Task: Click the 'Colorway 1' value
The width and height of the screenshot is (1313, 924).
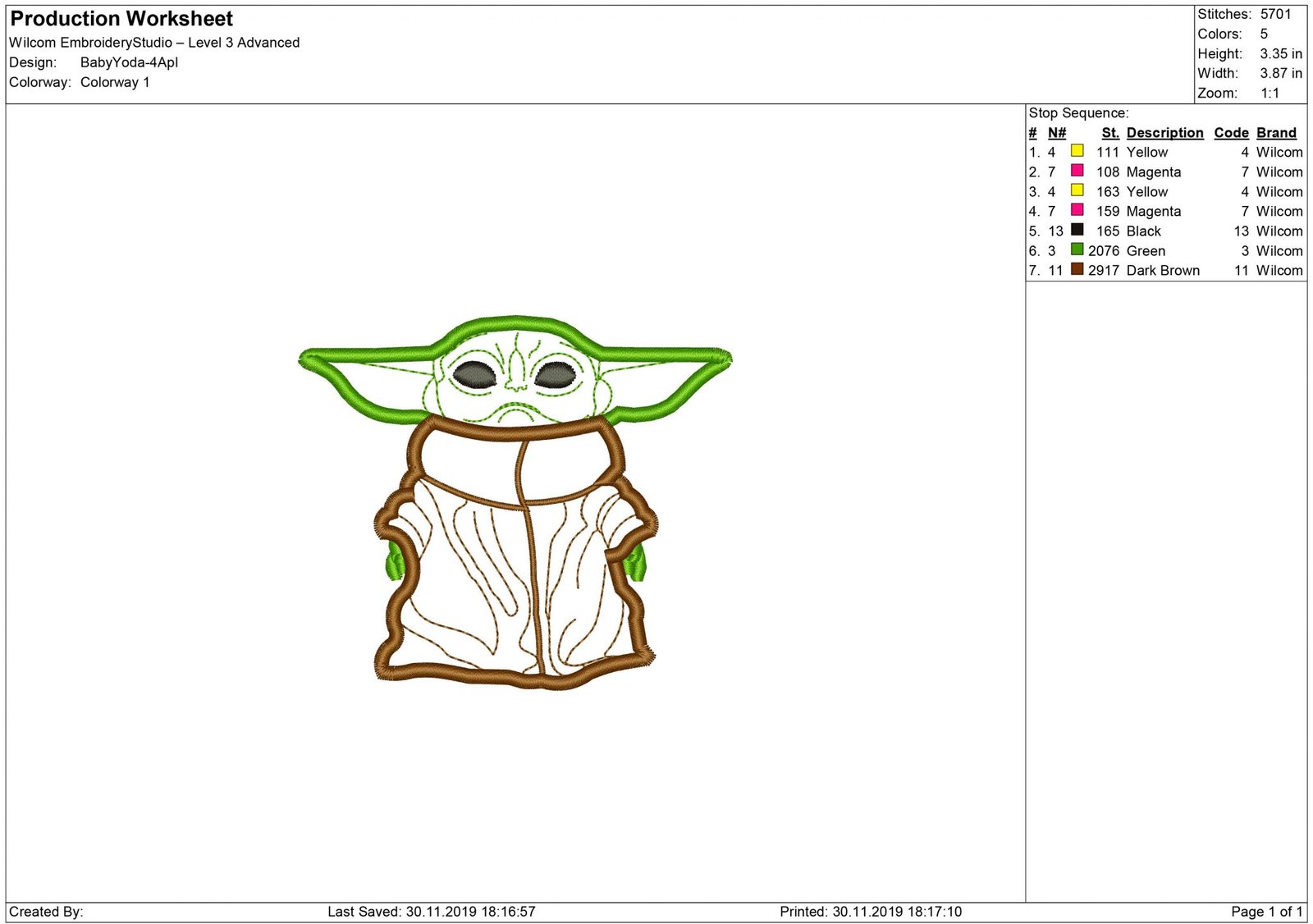Action: [x=115, y=82]
